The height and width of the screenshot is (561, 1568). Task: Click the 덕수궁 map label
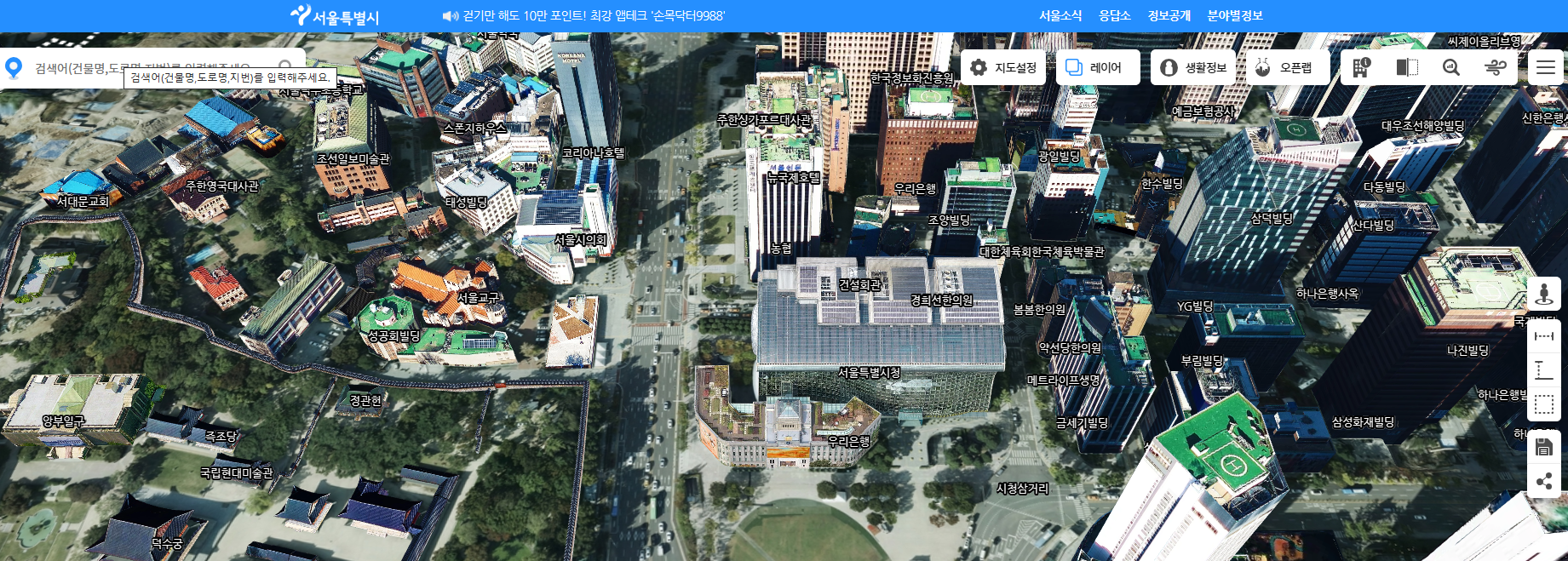[x=167, y=543]
